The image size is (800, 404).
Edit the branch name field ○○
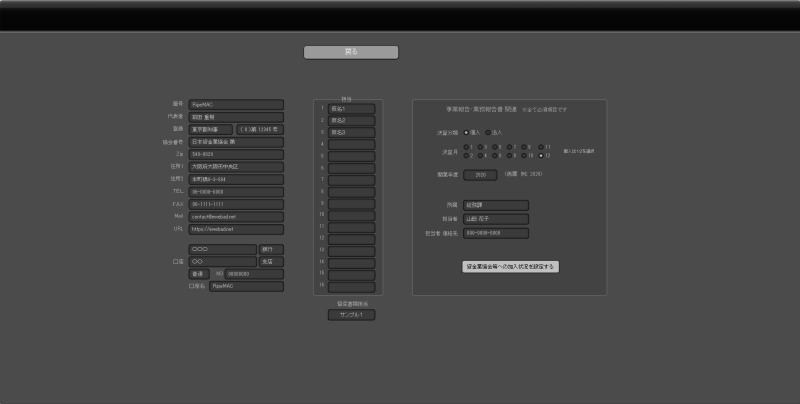click(222, 262)
